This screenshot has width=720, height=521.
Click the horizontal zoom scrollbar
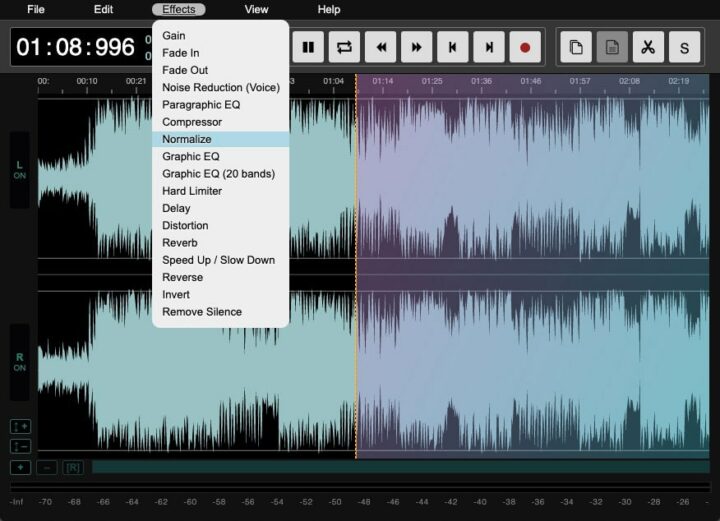[x=400, y=467]
